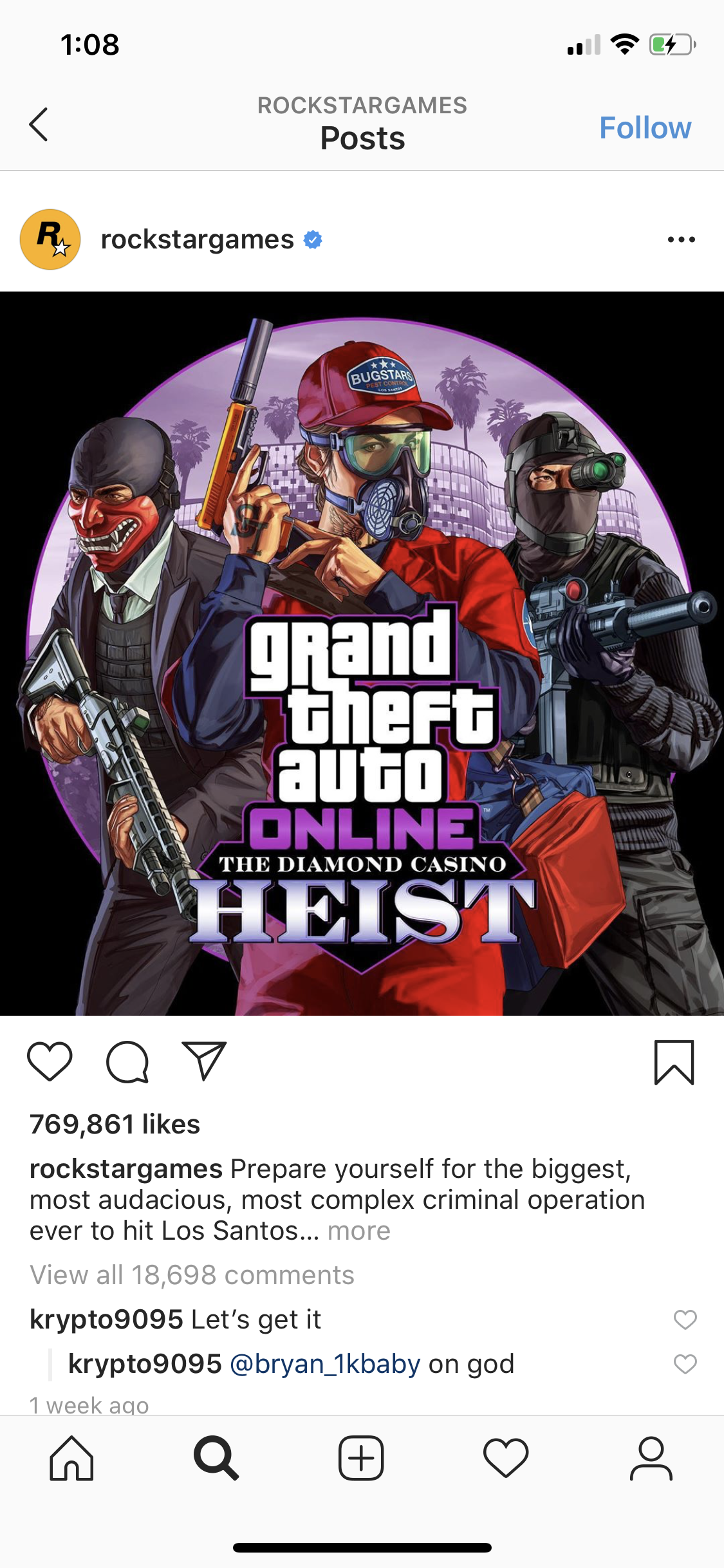
Task: Open the three-dot post options menu
Action: pyautogui.click(x=681, y=239)
